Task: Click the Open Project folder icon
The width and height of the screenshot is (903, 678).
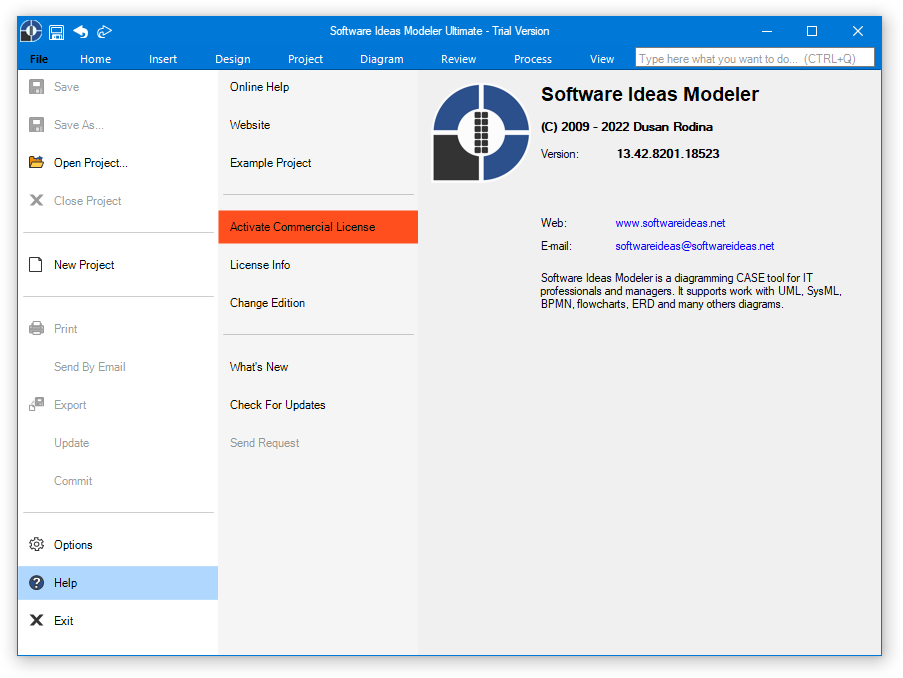Action: click(36, 162)
